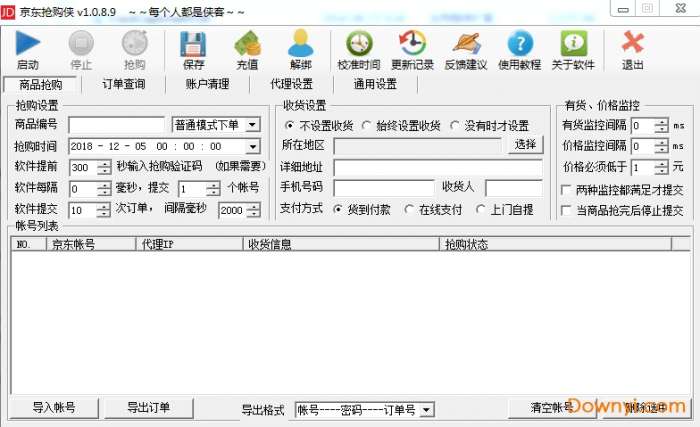Image resolution: width=700 pixels, height=427 pixels.
Task: Click the 停止 stop icon
Action: pyautogui.click(x=81, y=43)
